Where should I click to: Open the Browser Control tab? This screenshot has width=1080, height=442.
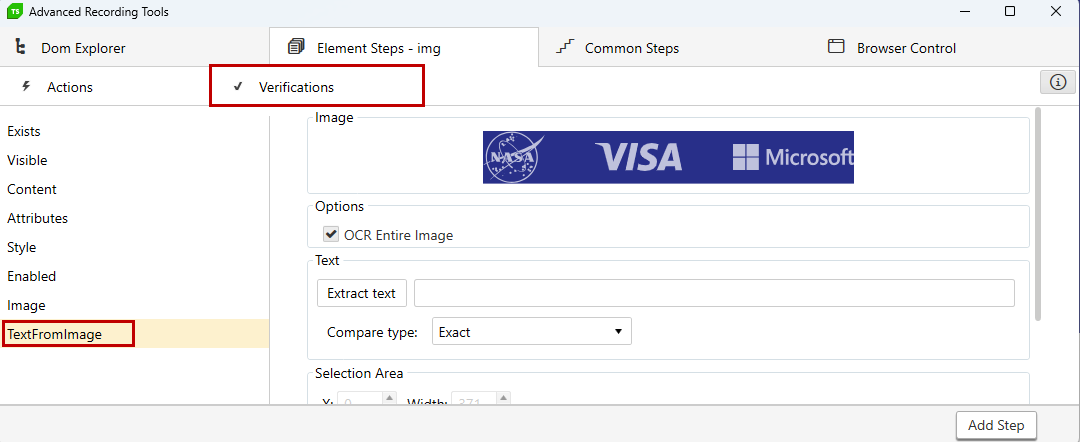click(x=942, y=48)
